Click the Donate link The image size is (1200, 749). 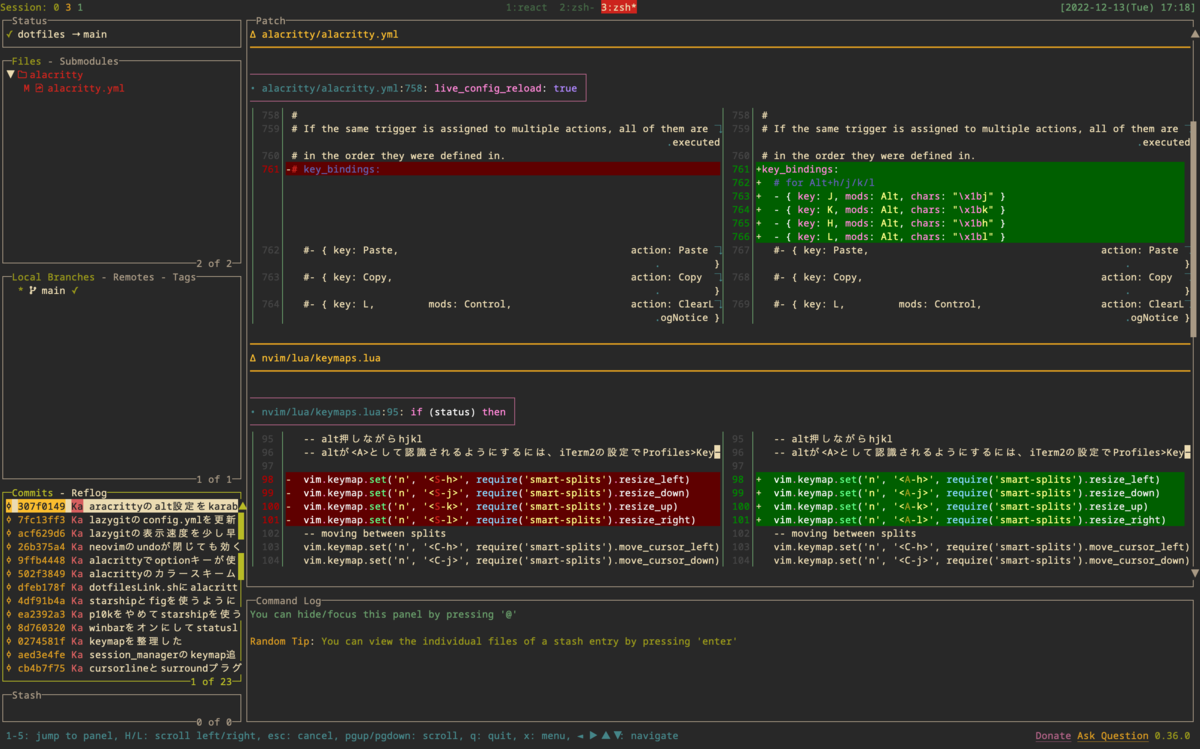(1054, 736)
